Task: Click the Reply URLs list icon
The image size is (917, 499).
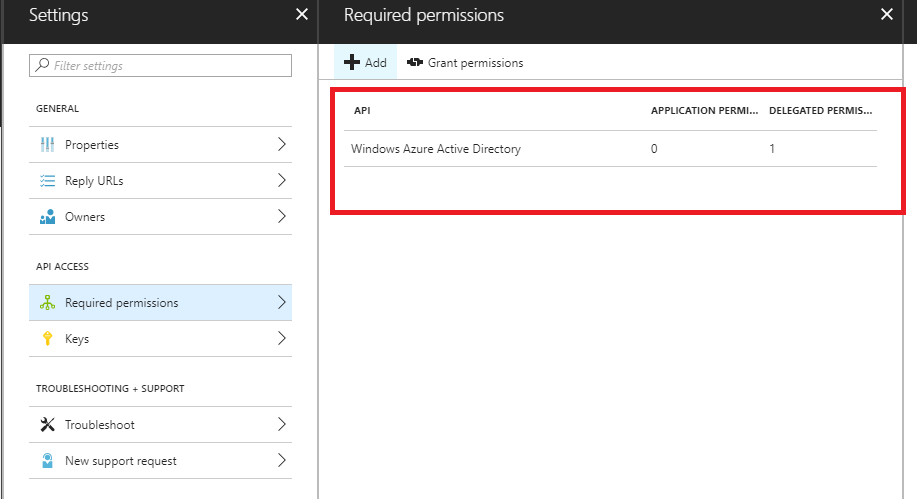Action: pos(47,181)
